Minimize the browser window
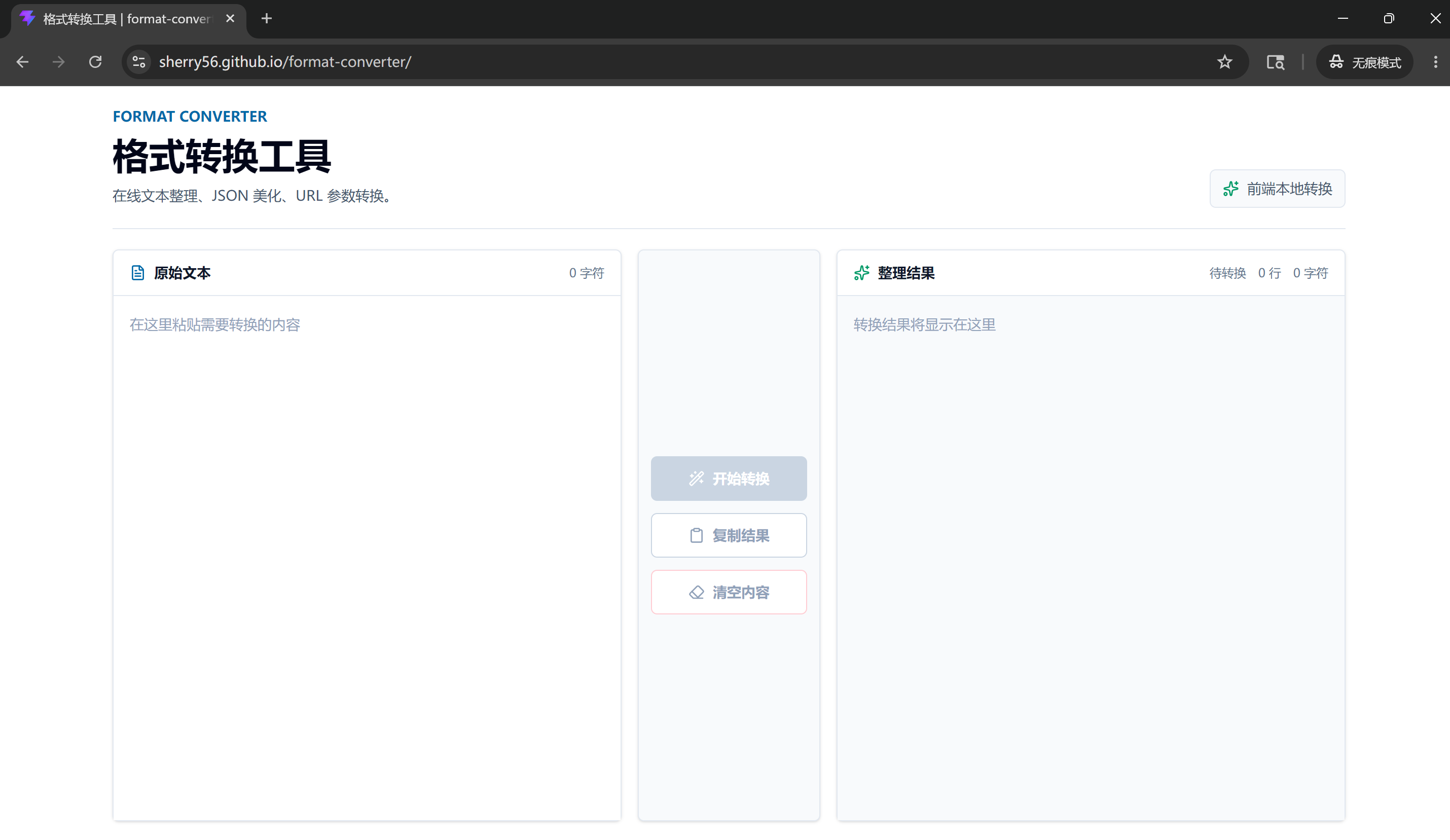1450x840 pixels. coord(1343,18)
